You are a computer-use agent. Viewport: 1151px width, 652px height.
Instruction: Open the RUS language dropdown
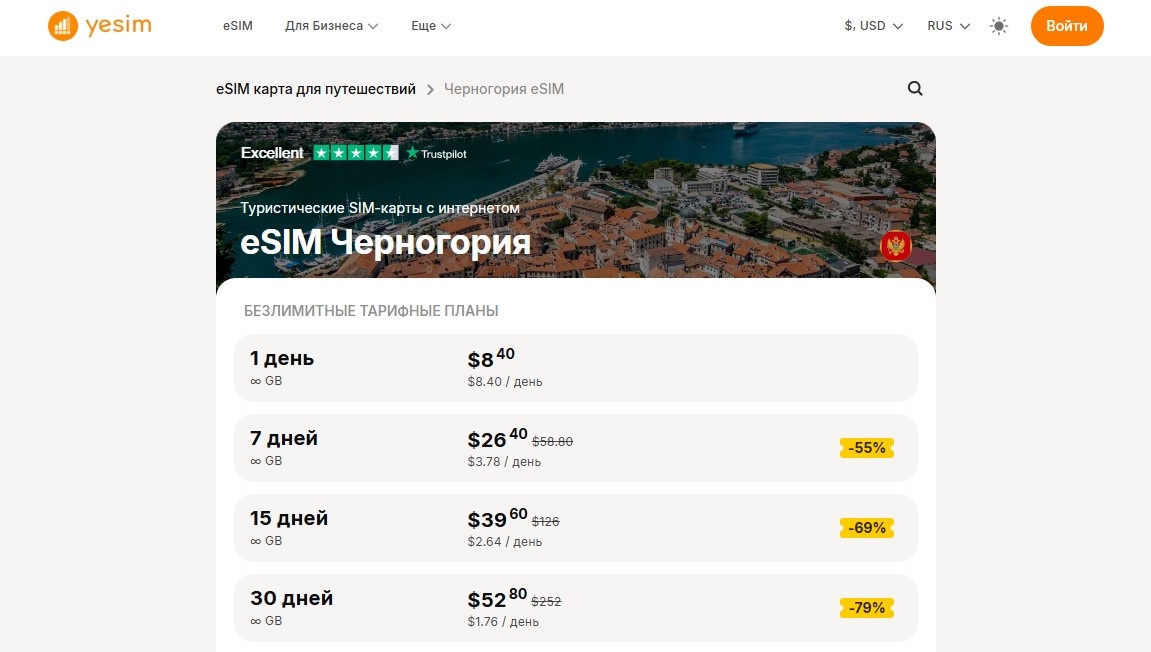click(x=946, y=26)
